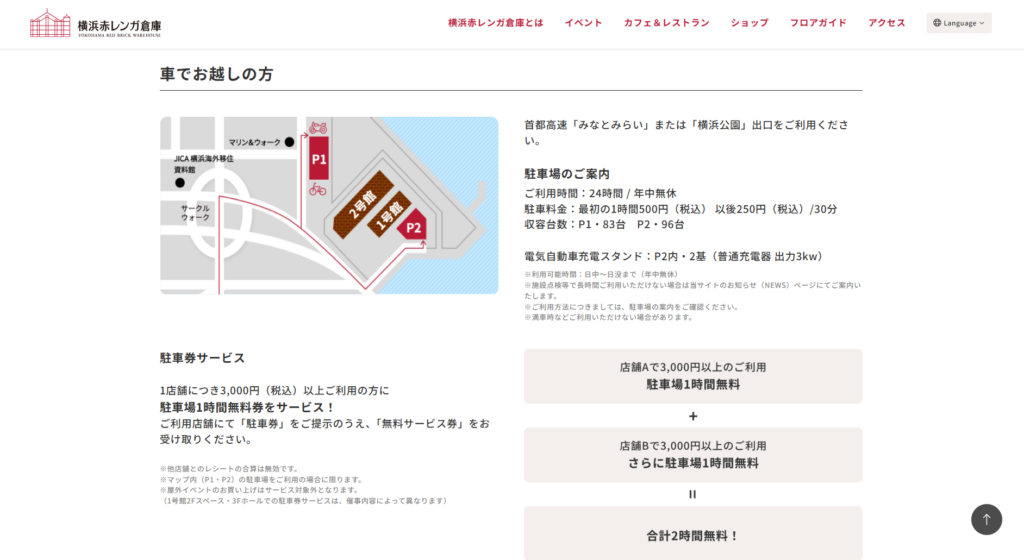This screenshot has height=560, width=1024.
Task: Click the 駐車券サービス heading
Action: pyautogui.click(x=202, y=358)
